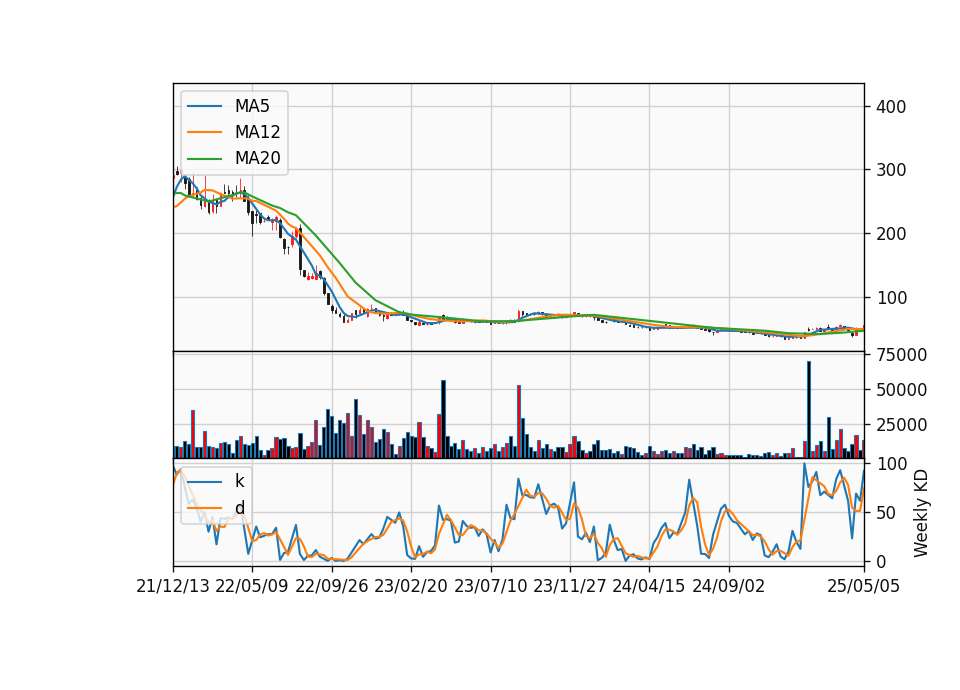Click the 23/11/27 date label
Screen dimensions: 960x690
569,586
